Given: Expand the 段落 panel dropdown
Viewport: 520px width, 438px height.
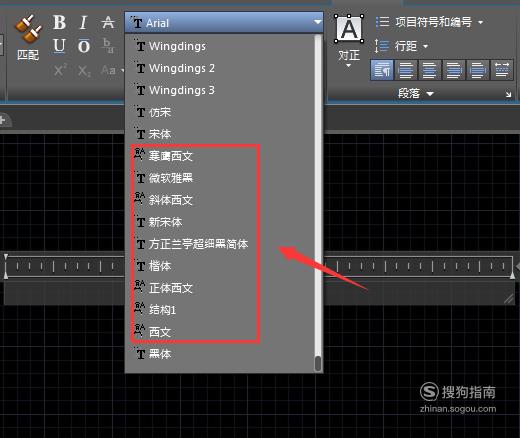Looking at the screenshot, I should pyautogui.click(x=430, y=94).
